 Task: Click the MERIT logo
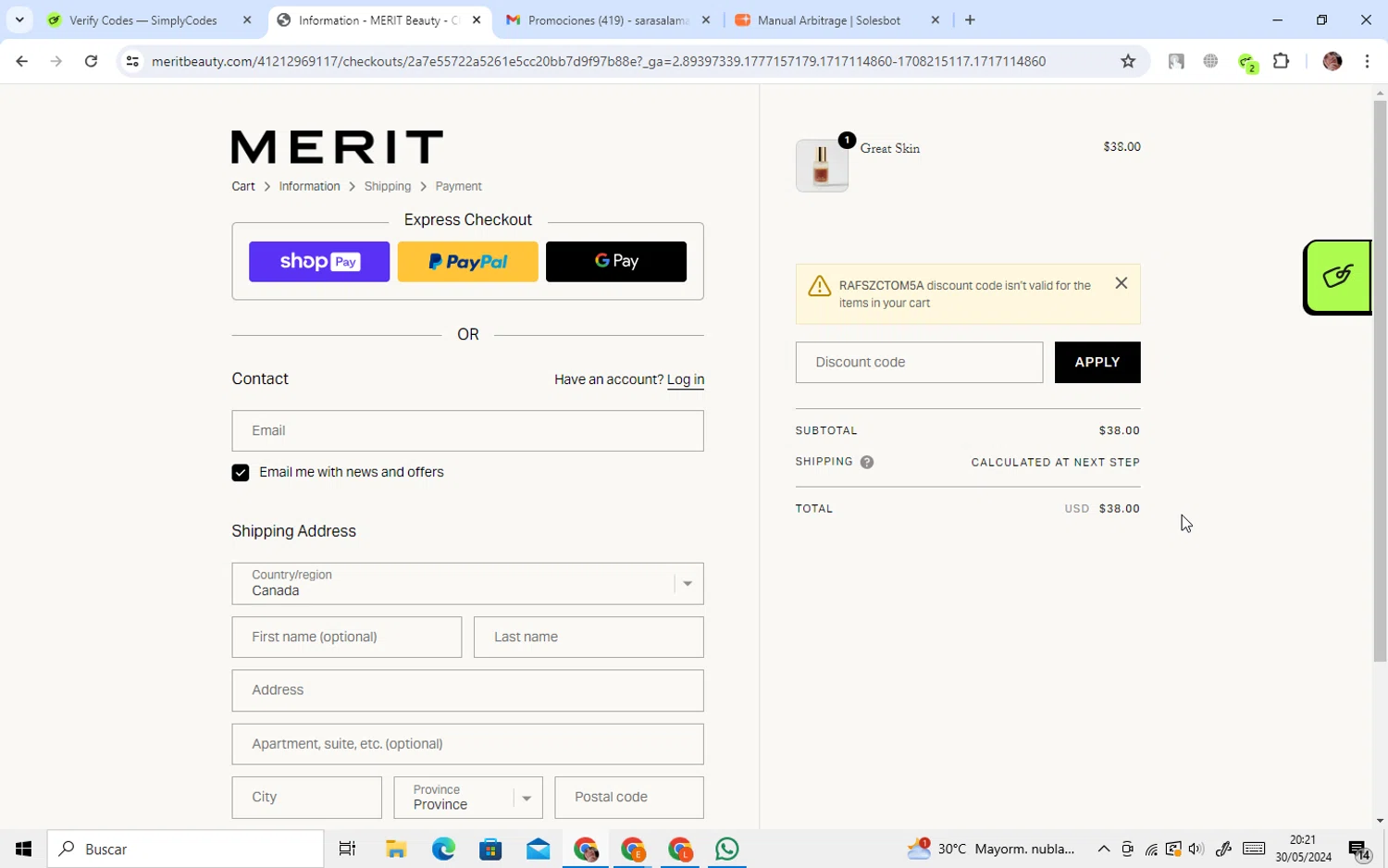click(337, 147)
